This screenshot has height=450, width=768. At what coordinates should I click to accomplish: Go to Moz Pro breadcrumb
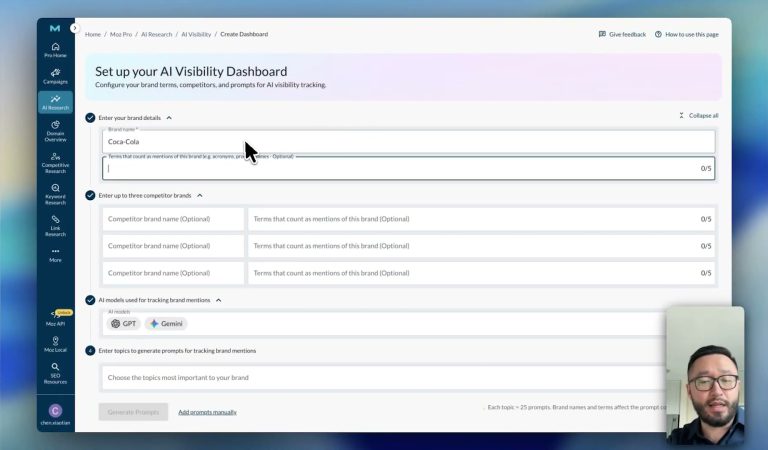pos(121,34)
